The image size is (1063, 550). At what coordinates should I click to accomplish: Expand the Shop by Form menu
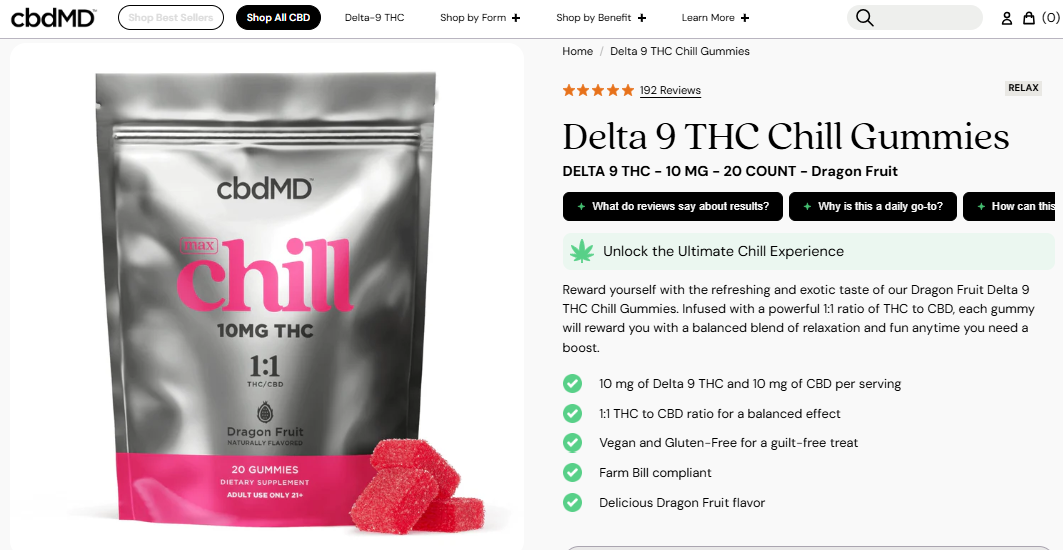(480, 18)
